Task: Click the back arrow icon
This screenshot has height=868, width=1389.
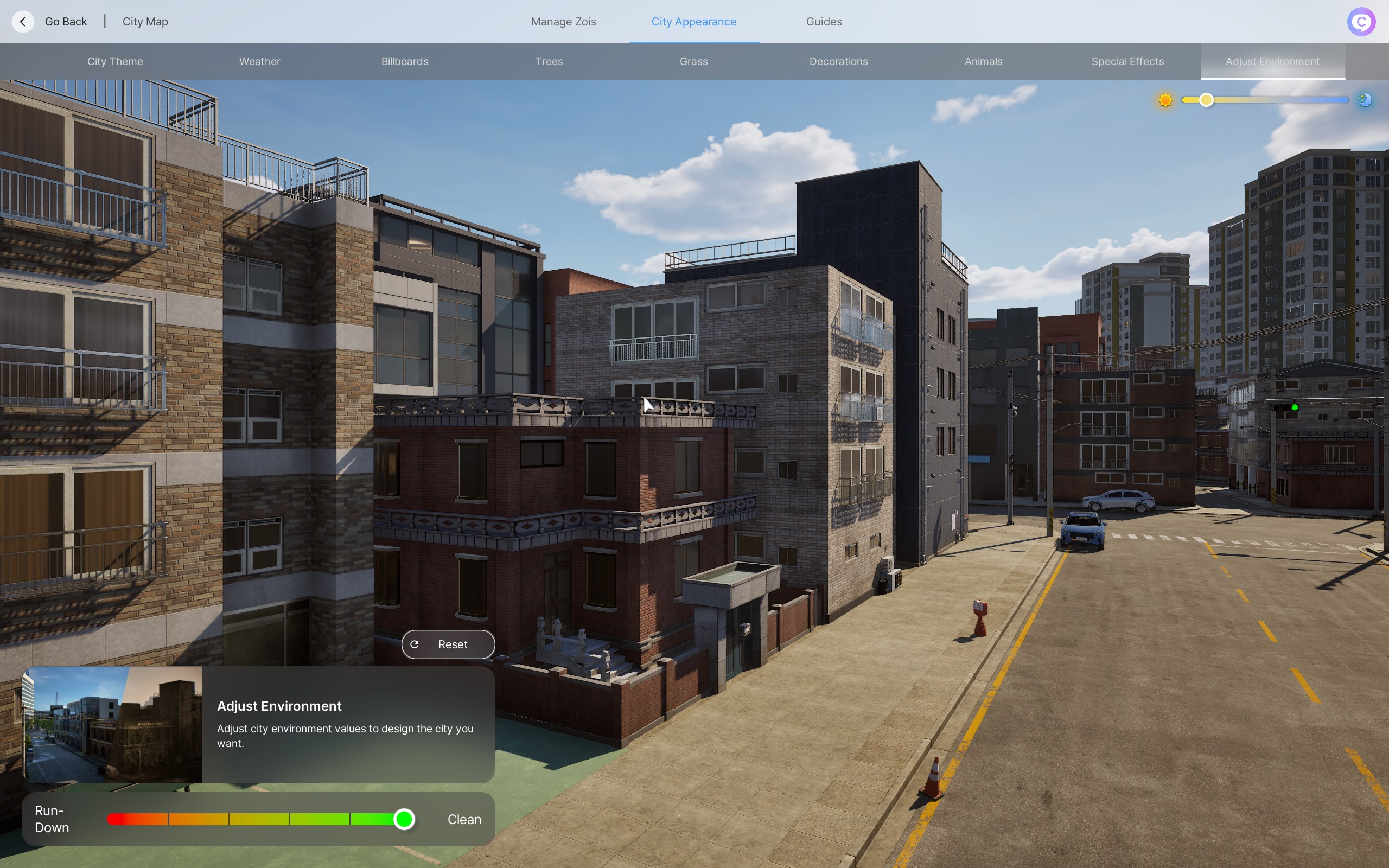Action: 22,22
